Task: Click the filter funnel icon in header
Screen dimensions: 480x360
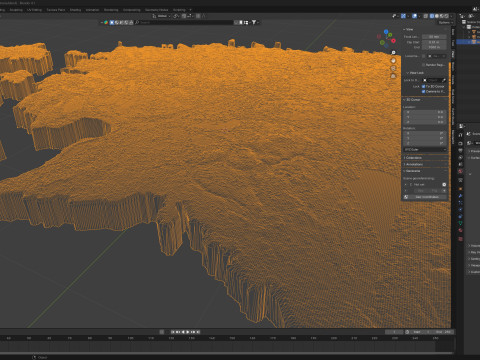Action: (x=254, y=22)
